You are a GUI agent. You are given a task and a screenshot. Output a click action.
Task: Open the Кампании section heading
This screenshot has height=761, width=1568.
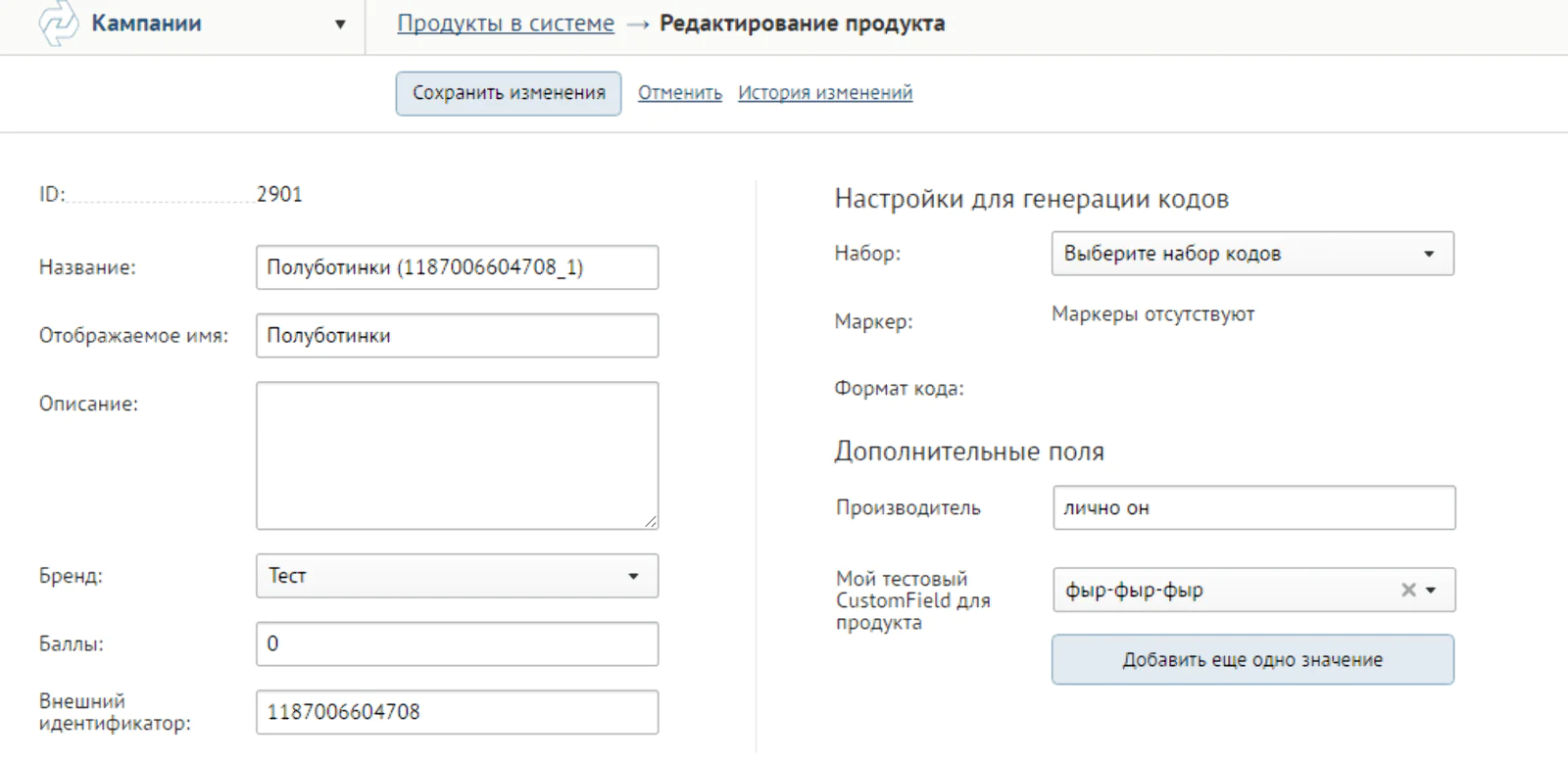pos(146,24)
